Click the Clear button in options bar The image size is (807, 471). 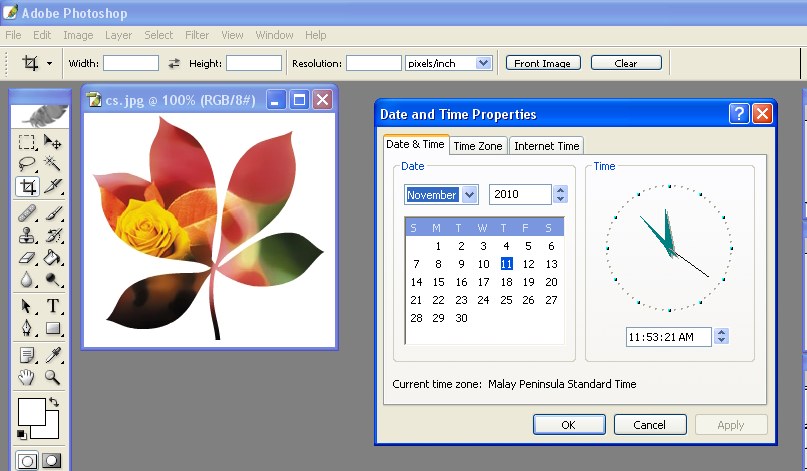[x=626, y=63]
